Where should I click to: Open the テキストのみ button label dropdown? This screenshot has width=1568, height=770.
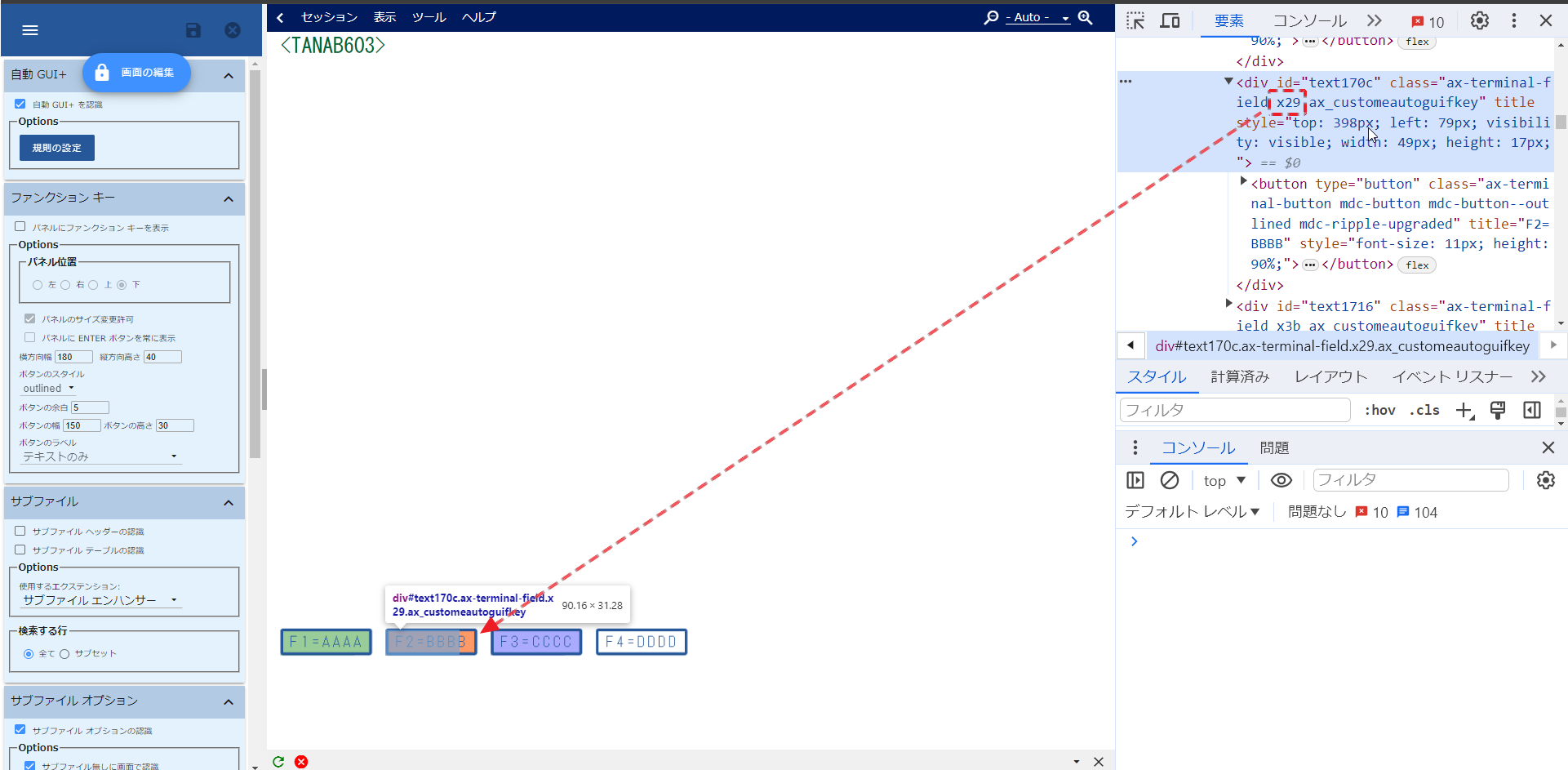pyautogui.click(x=100, y=456)
